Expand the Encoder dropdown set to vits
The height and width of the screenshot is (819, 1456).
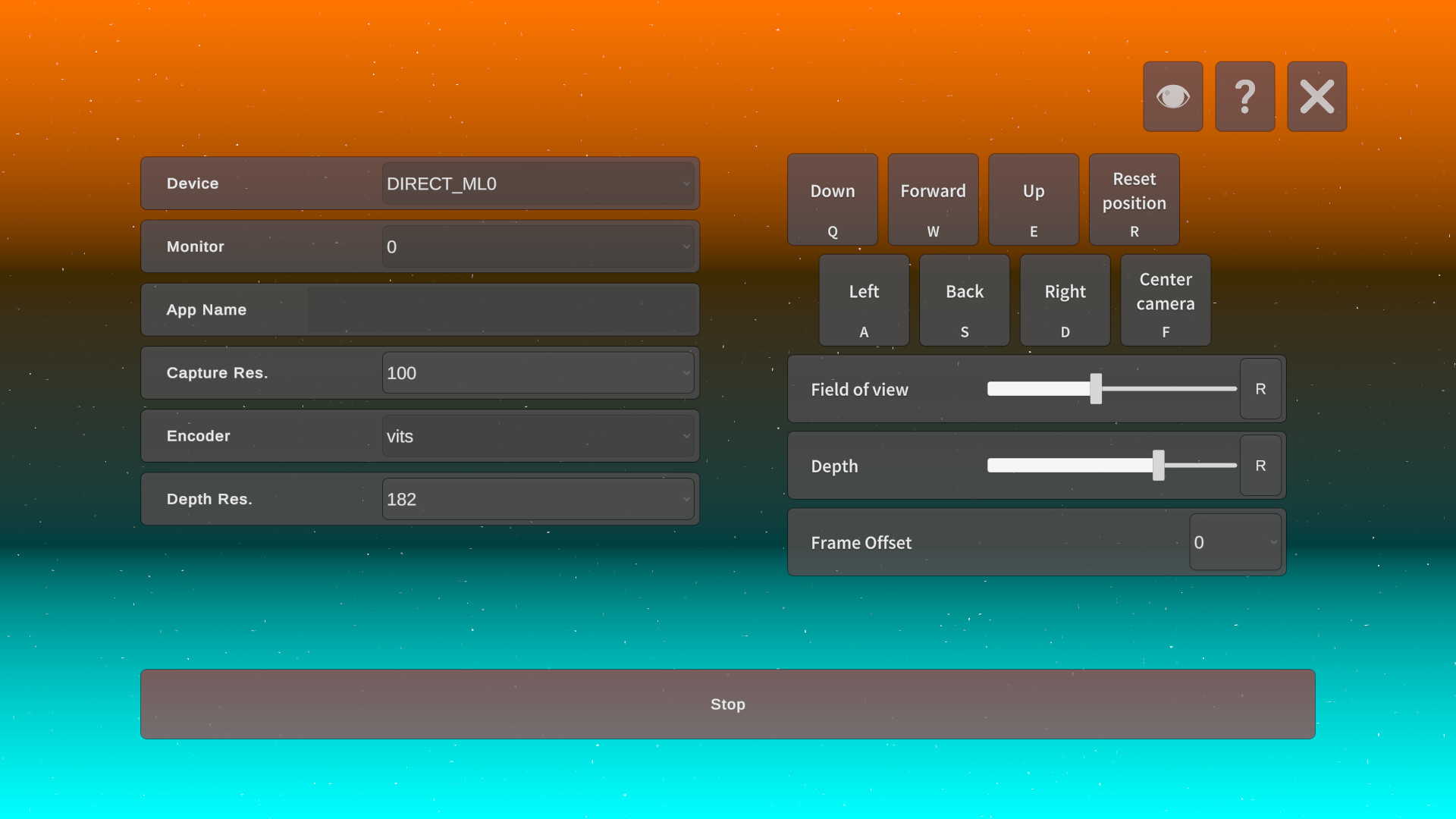tap(538, 436)
